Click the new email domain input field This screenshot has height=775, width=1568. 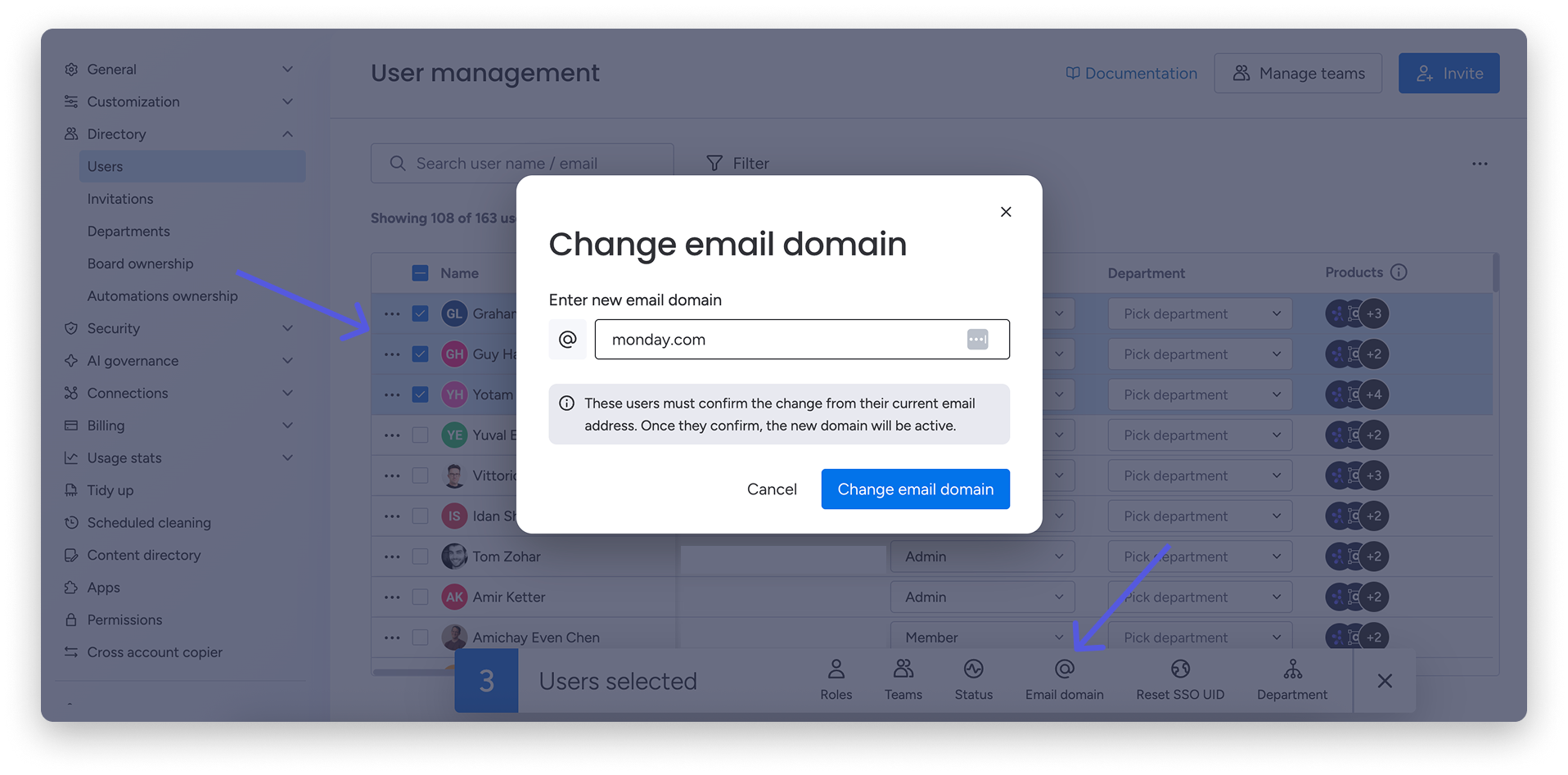point(802,340)
